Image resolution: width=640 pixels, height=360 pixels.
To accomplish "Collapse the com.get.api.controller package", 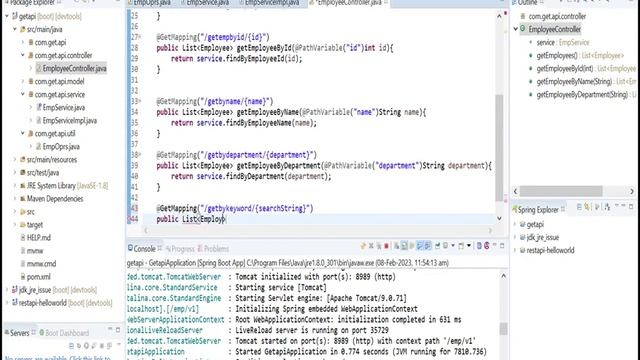I will pos(23,56).
